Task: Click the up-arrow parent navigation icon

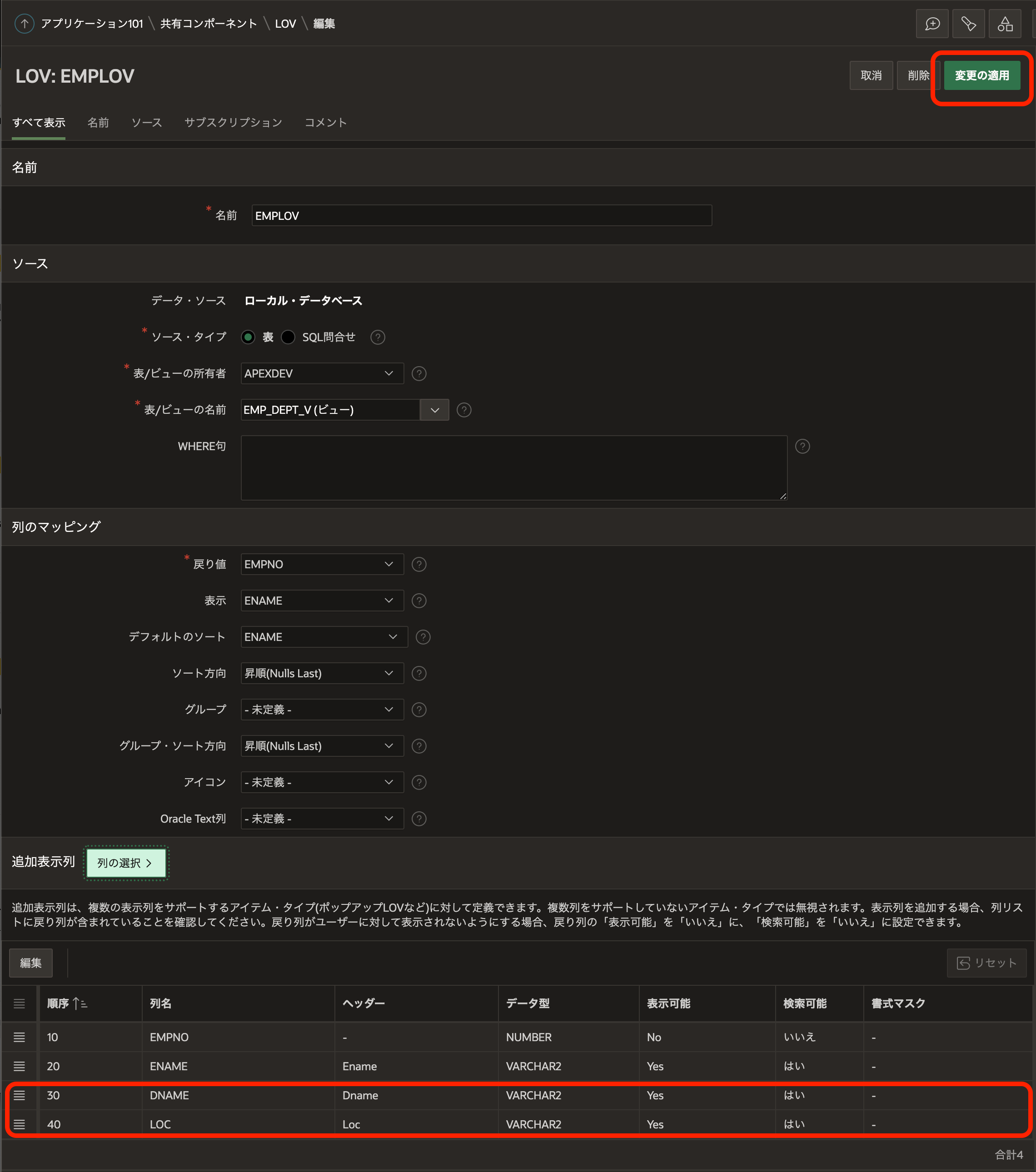Action: pyautogui.click(x=24, y=24)
